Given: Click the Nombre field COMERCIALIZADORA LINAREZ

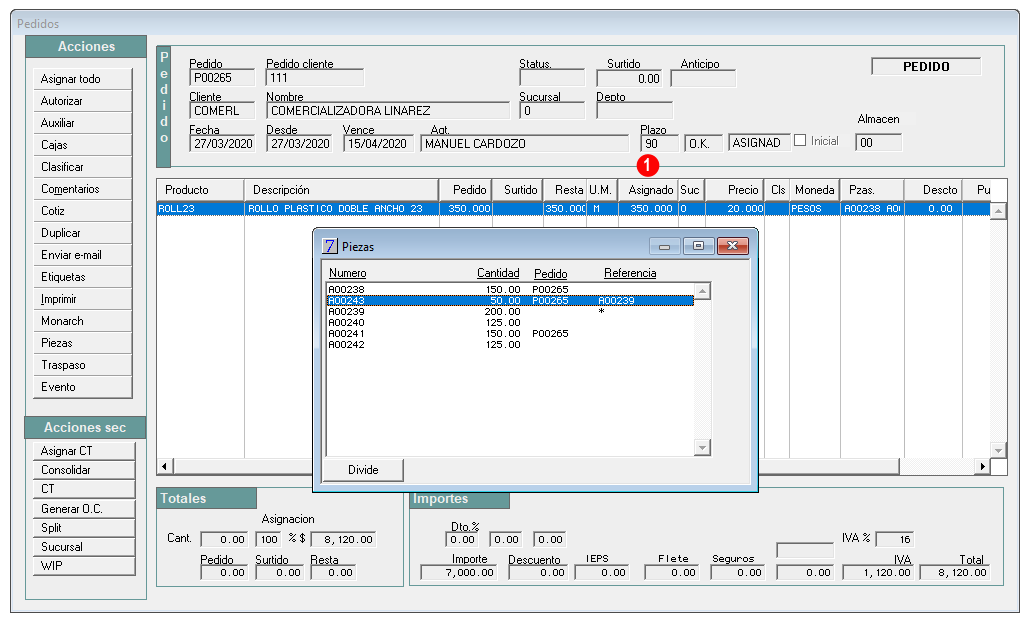Looking at the screenshot, I should click(x=388, y=111).
